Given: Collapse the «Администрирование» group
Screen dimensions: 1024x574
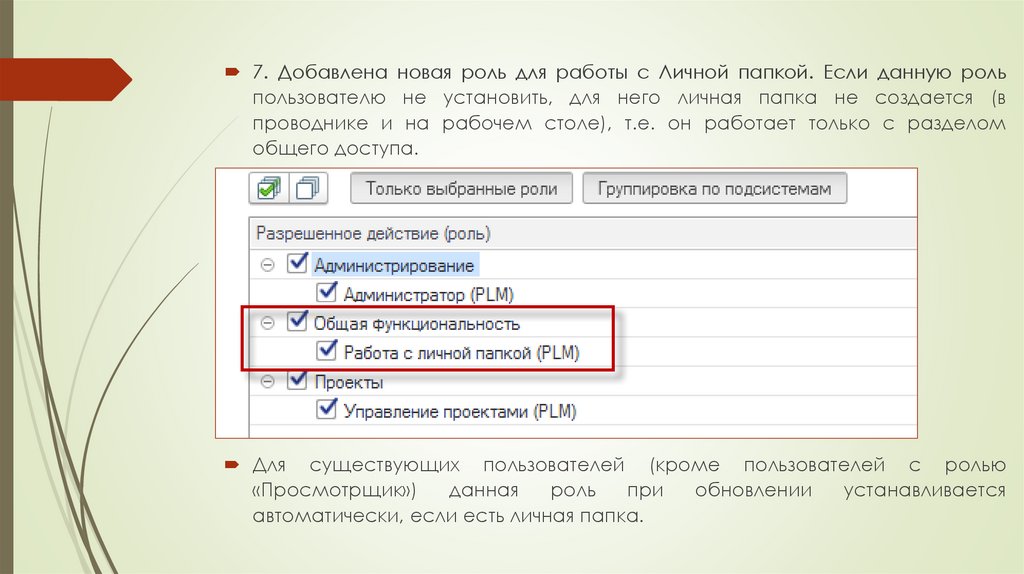Looking at the screenshot, I should [267, 265].
